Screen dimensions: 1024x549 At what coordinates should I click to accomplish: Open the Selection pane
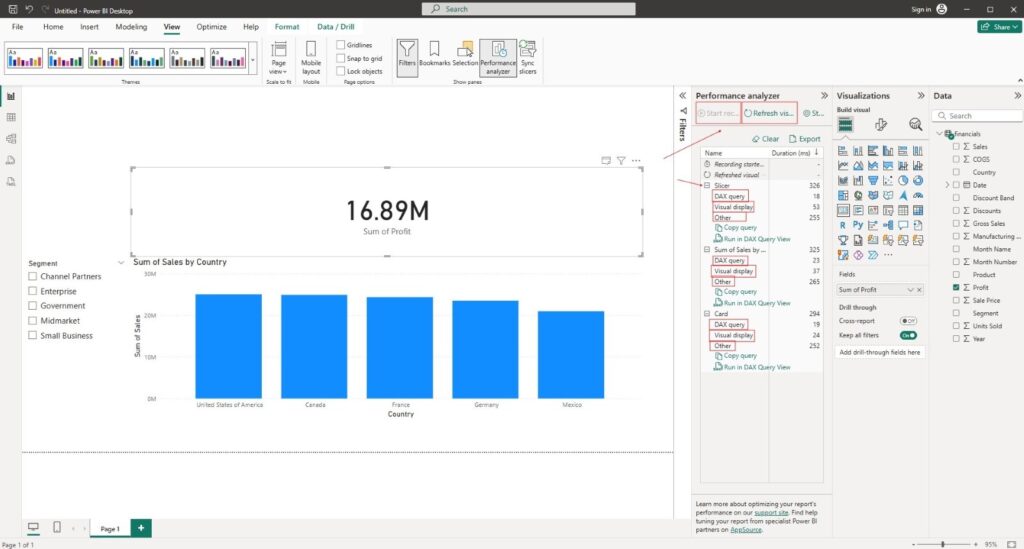point(465,54)
